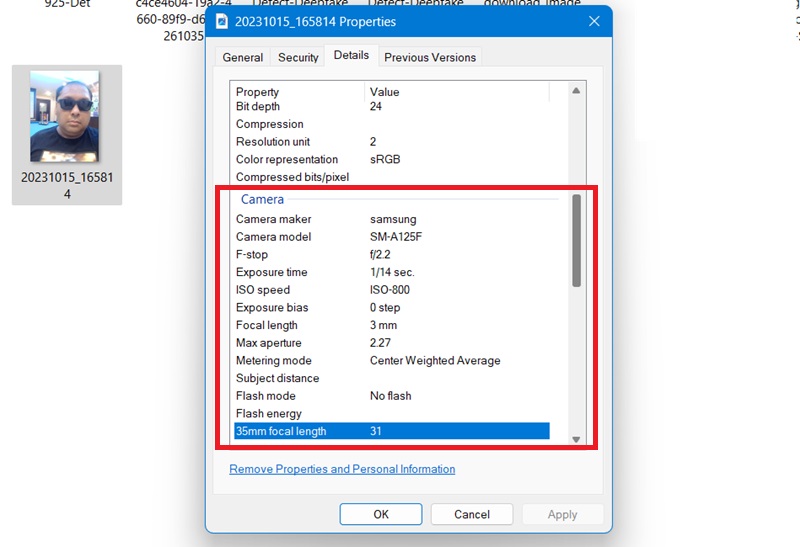
Task: Switch to the General tab
Action: pos(243,57)
